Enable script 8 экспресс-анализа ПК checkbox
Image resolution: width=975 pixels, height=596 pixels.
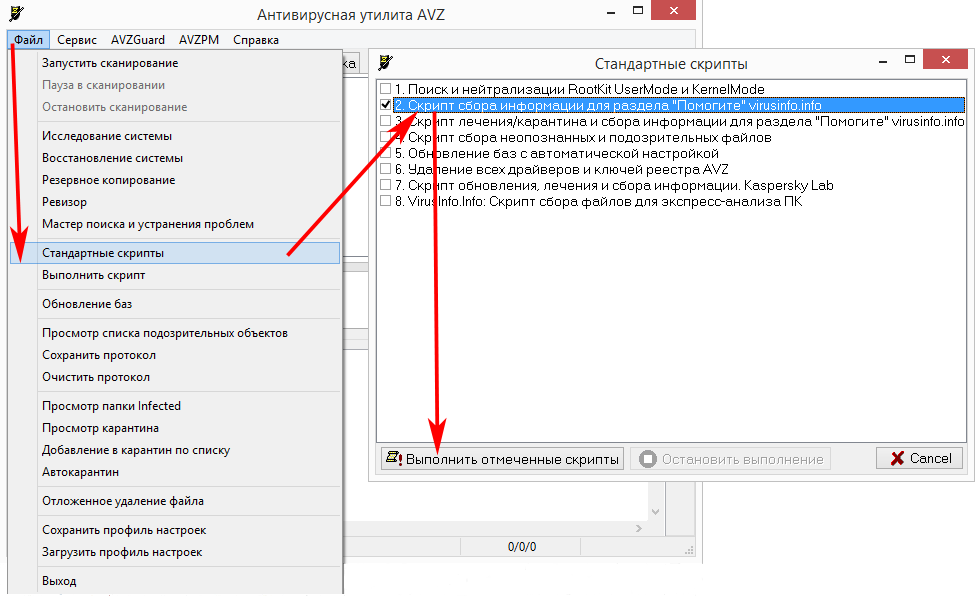[386, 201]
